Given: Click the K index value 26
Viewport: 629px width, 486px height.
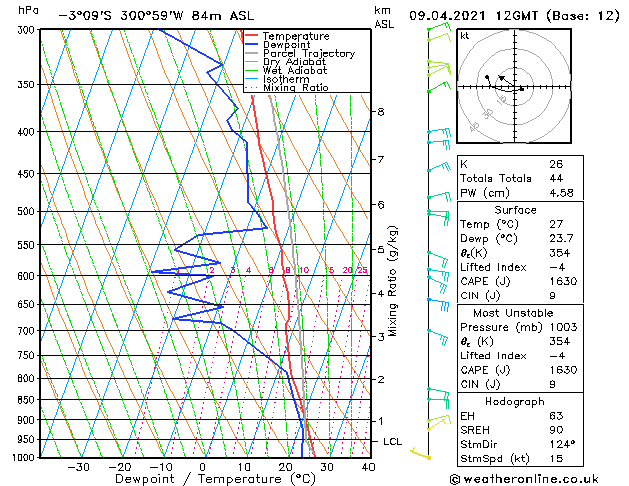Looking at the screenshot, I should pos(556,164).
